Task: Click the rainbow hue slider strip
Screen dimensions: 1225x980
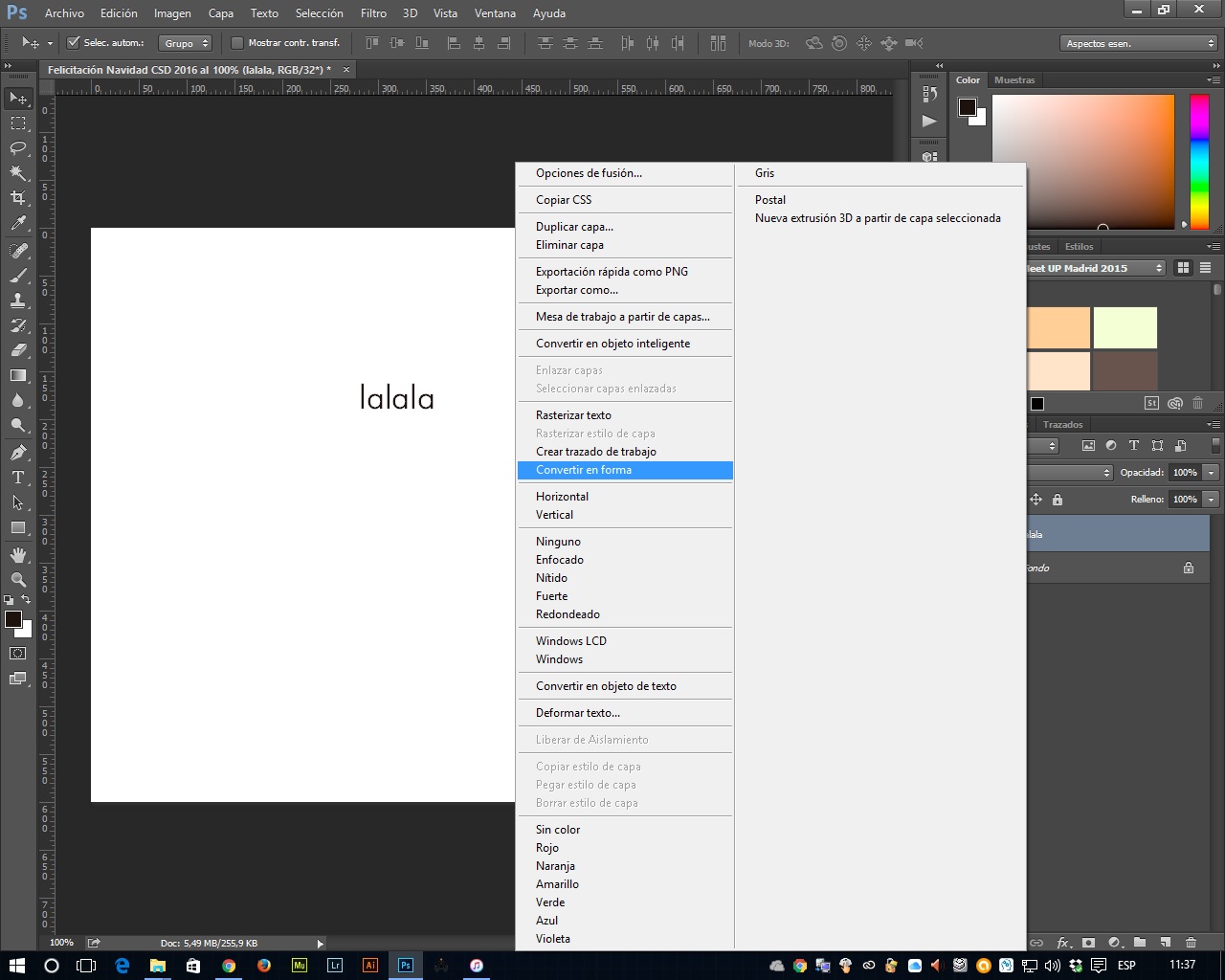Action: pos(1199,162)
